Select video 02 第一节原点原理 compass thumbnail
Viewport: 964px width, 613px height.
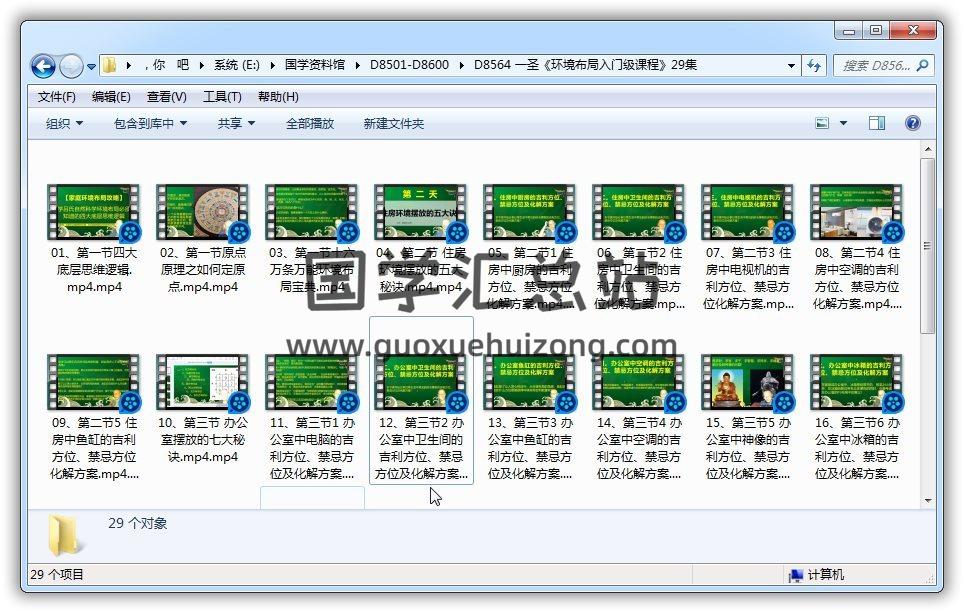point(203,212)
